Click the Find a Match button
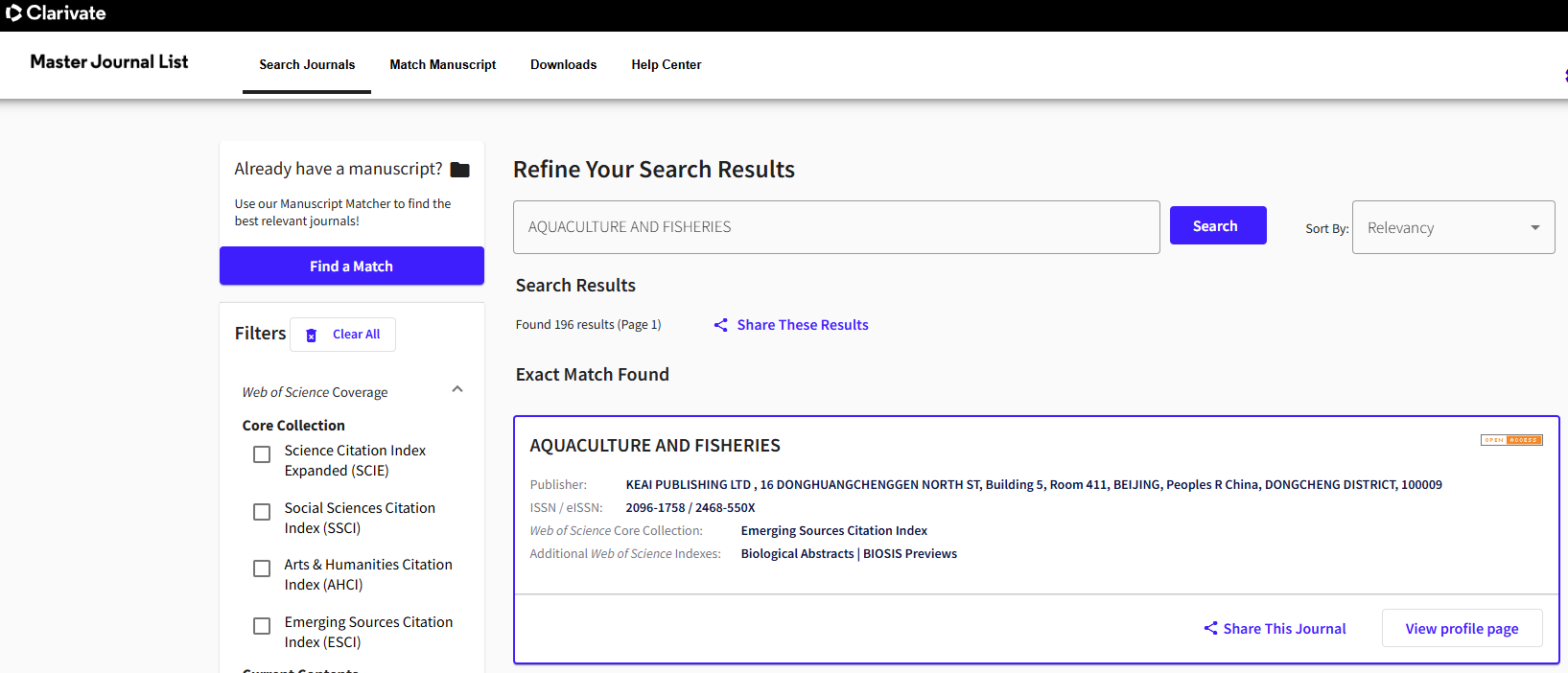1568x673 pixels. click(x=351, y=267)
